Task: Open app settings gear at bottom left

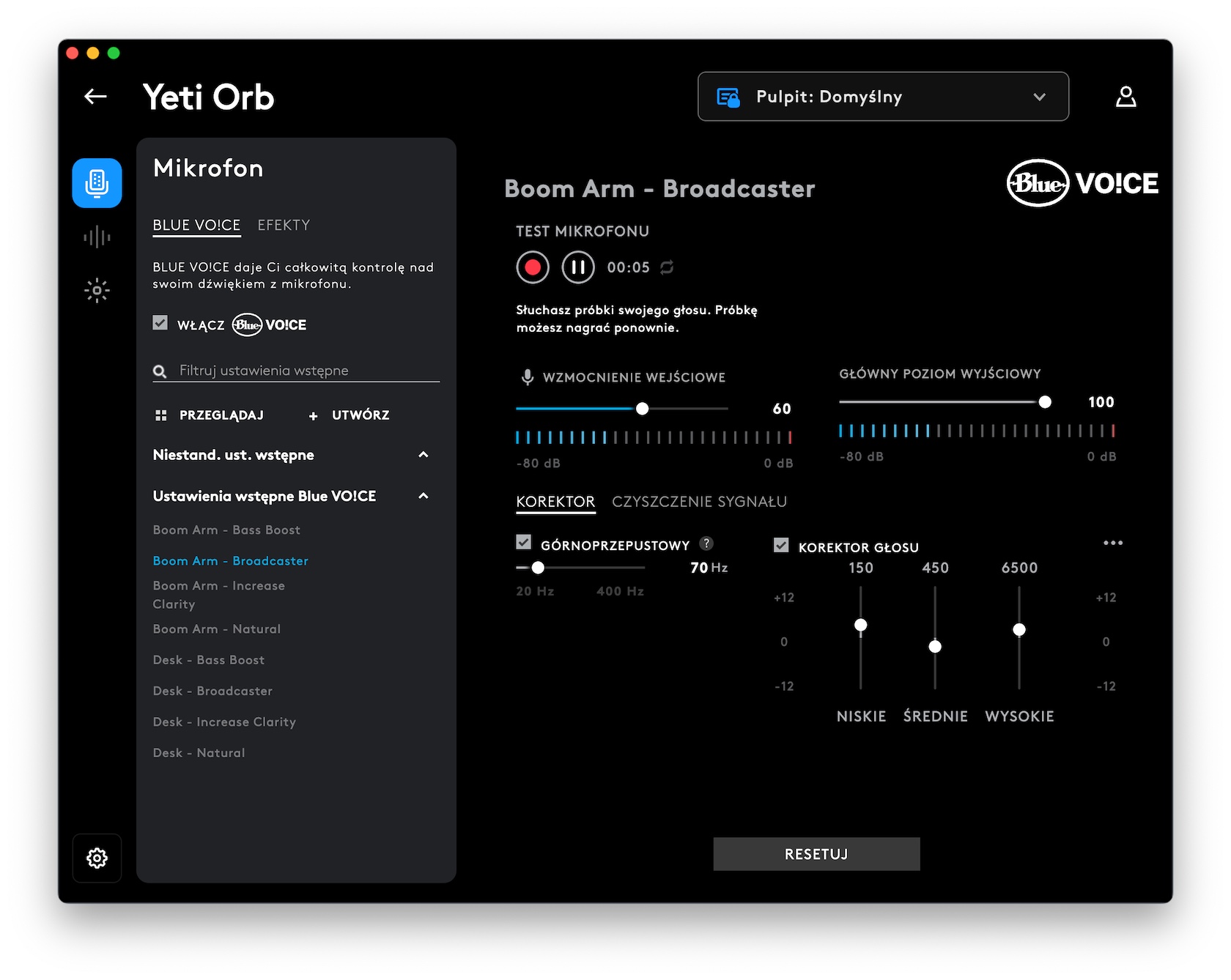Action: (x=97, y=858)
